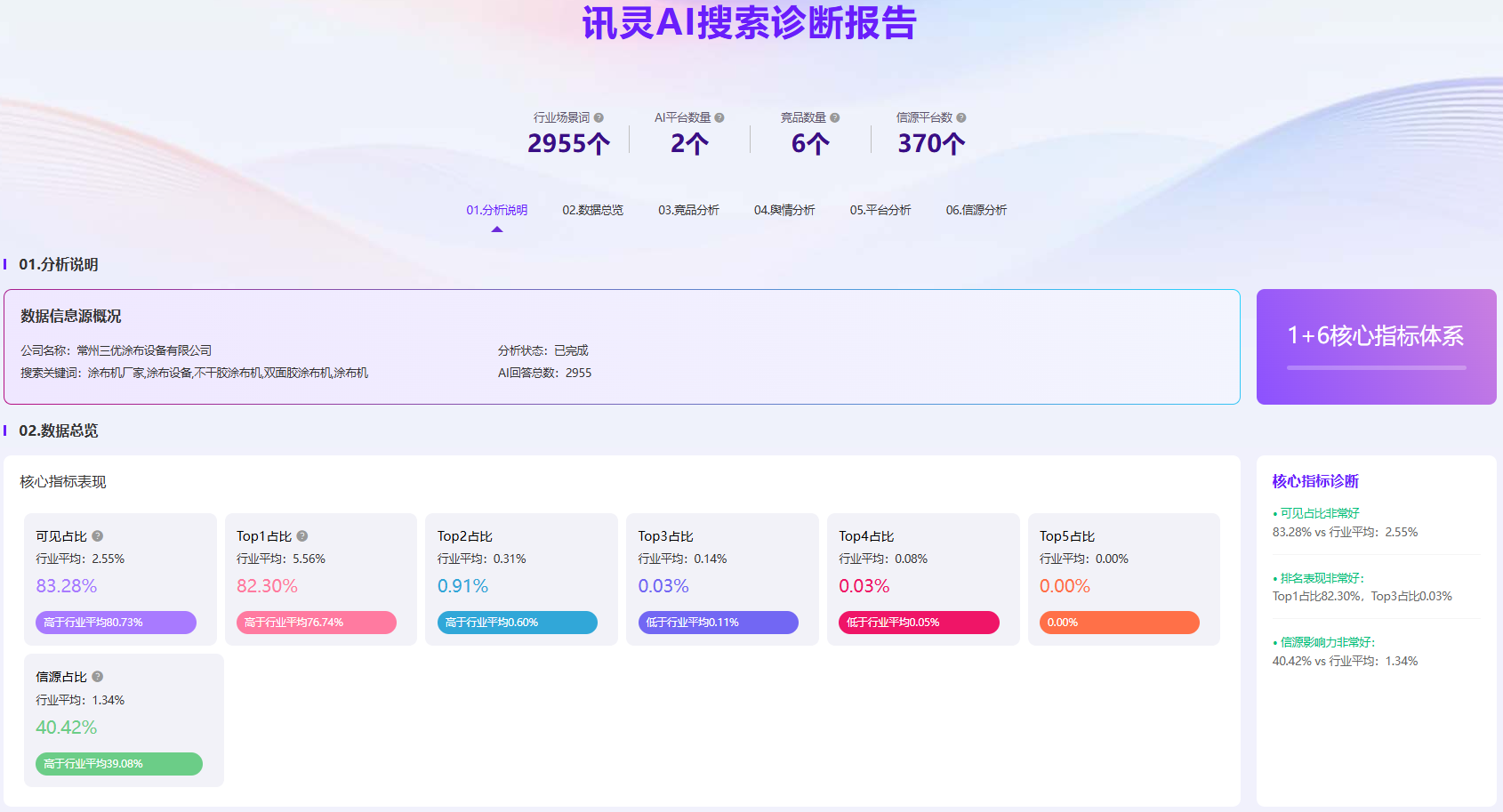Click the 高于行业平均76.74% pink bar
This screenshot has height=812, width=1503.
[x=317, y=623]
